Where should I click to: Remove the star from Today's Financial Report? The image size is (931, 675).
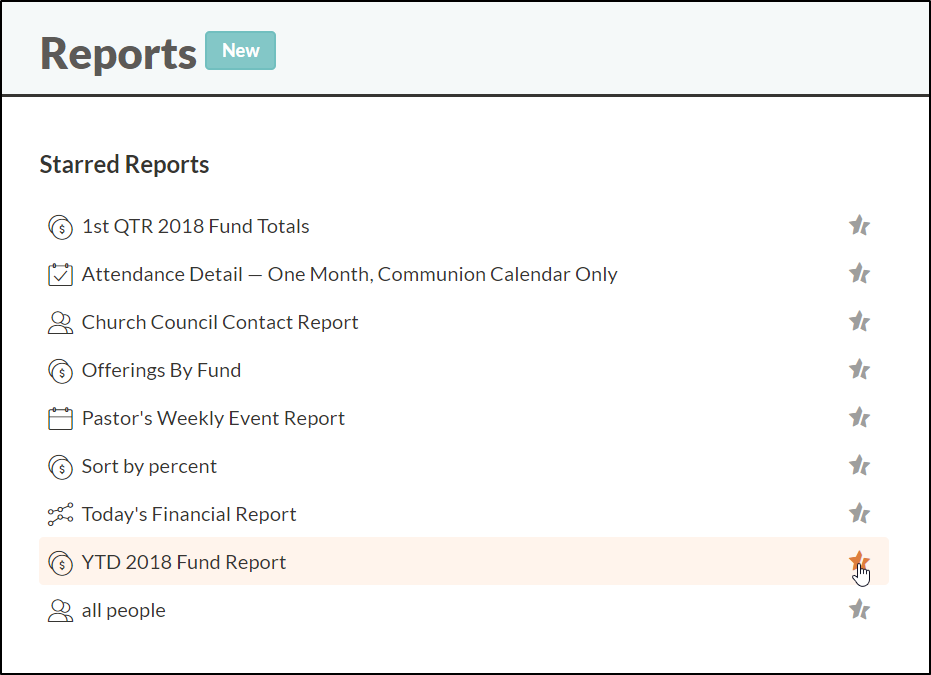coord(859,513)
